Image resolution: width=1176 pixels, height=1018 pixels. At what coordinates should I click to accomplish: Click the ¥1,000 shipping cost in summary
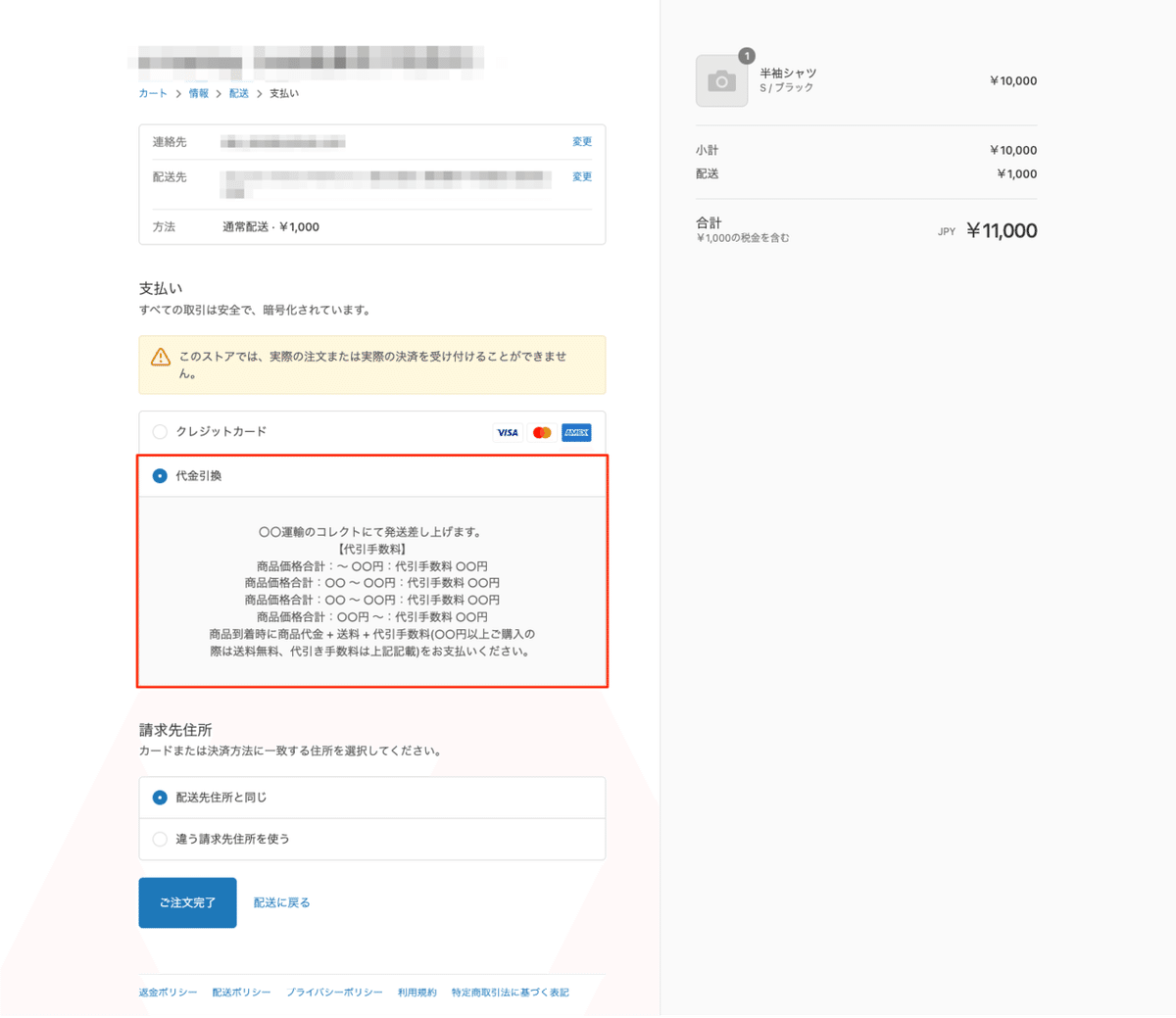coord(1017,173)
